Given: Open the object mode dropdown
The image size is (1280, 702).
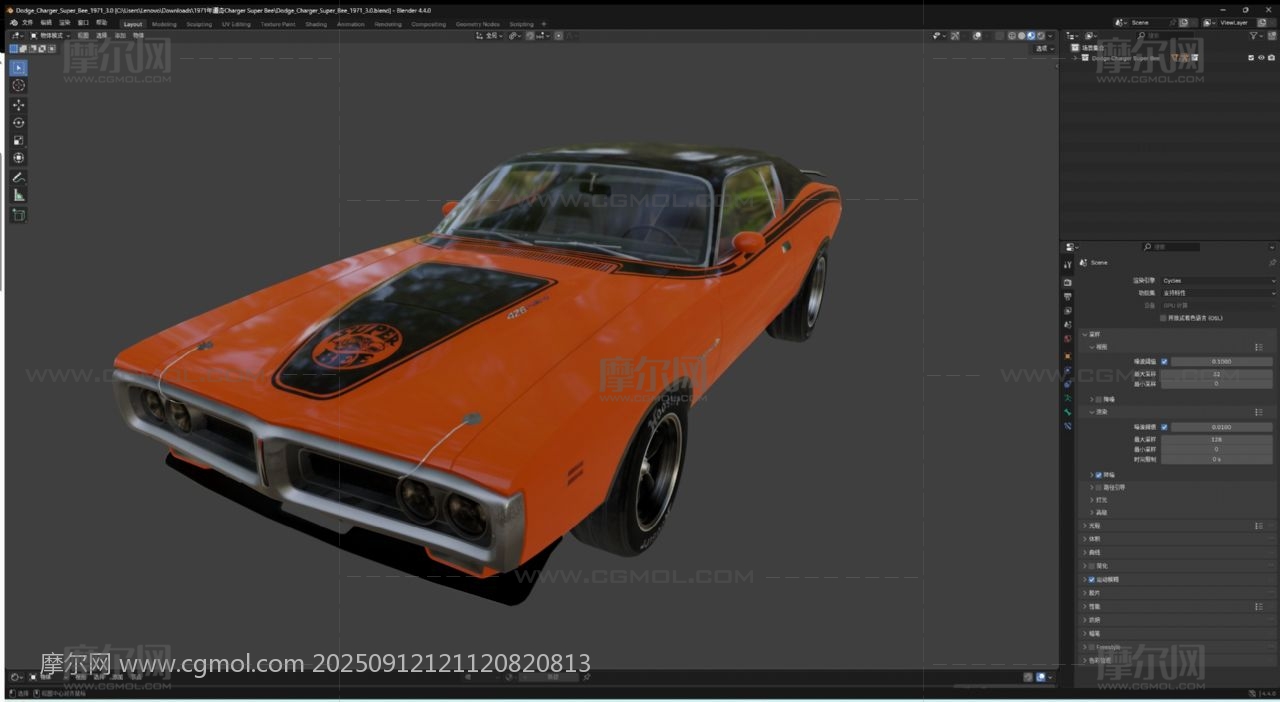Looking at the screenshot, I should (x=50, y=35).
